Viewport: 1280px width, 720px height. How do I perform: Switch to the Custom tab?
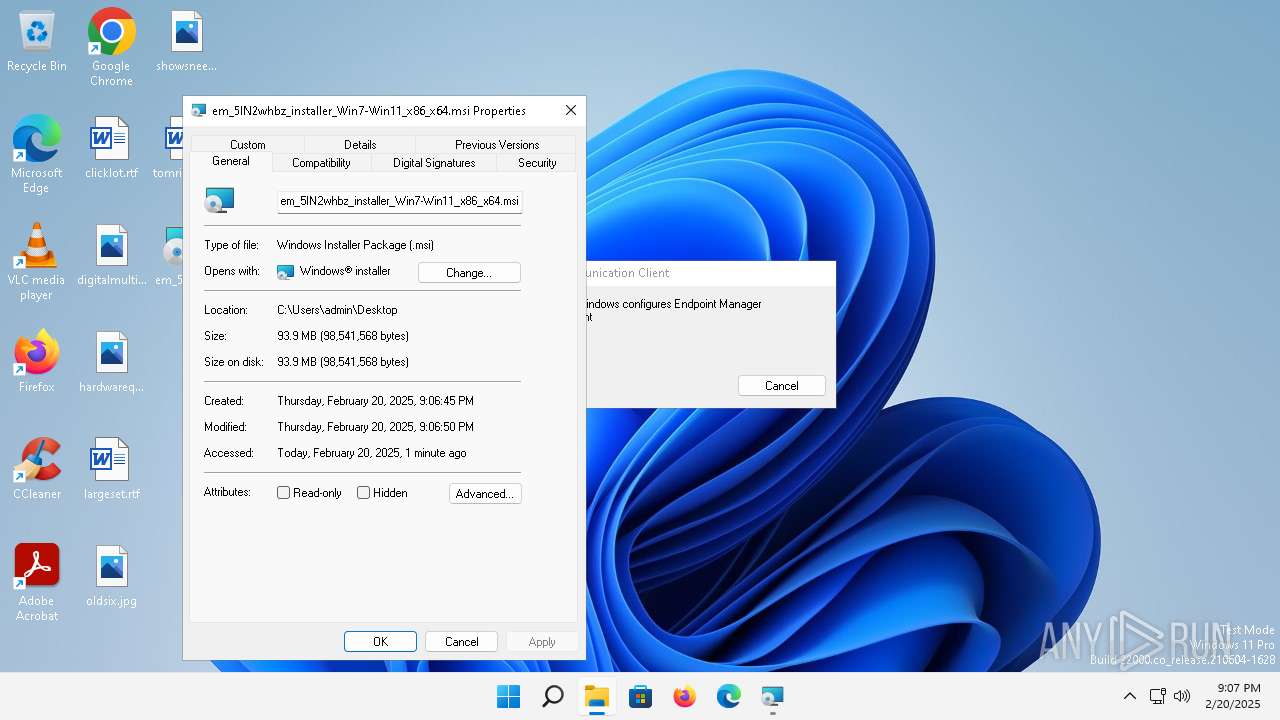click(248, 144)
